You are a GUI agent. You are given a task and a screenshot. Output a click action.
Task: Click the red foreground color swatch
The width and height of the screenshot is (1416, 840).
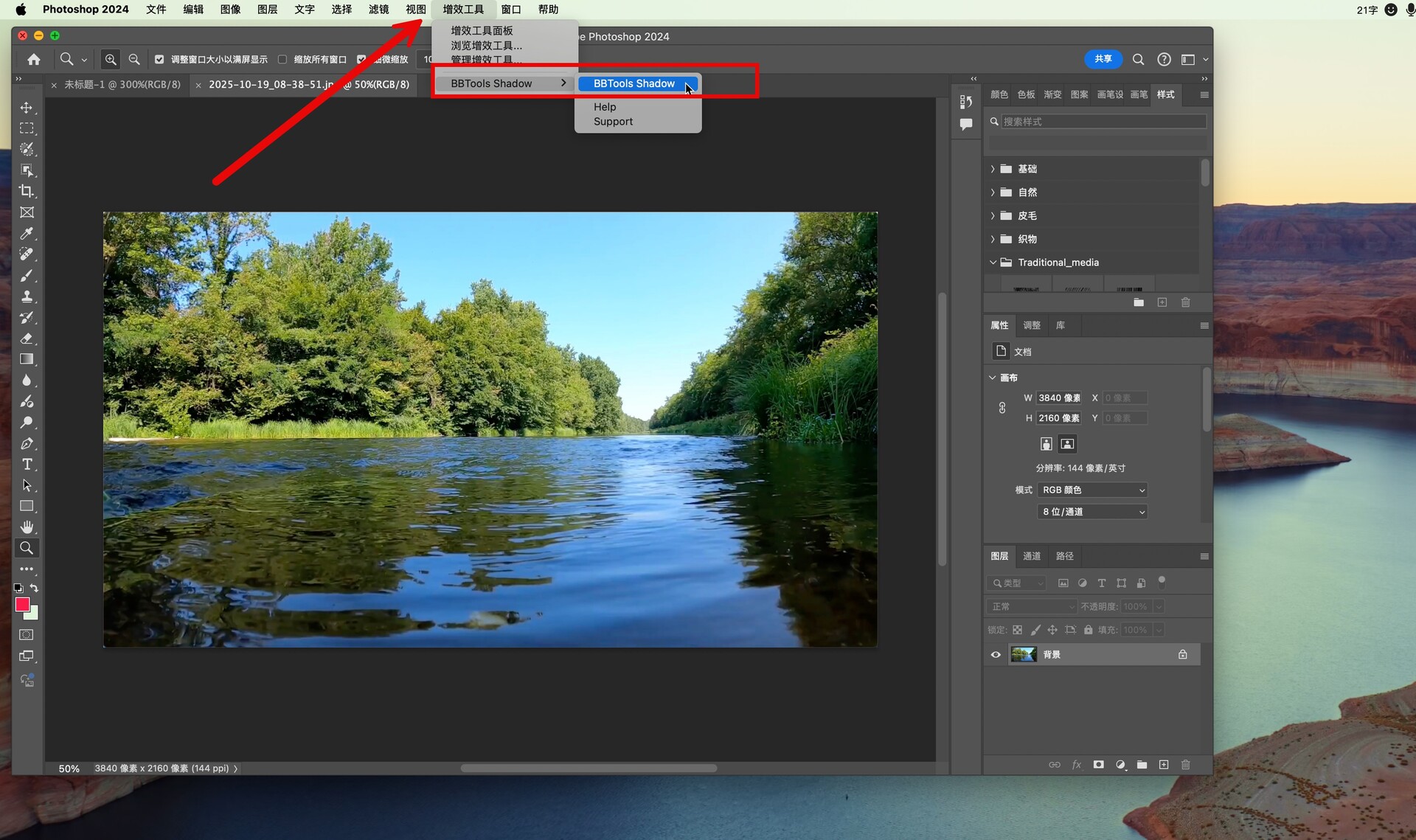tap(22, 604)
